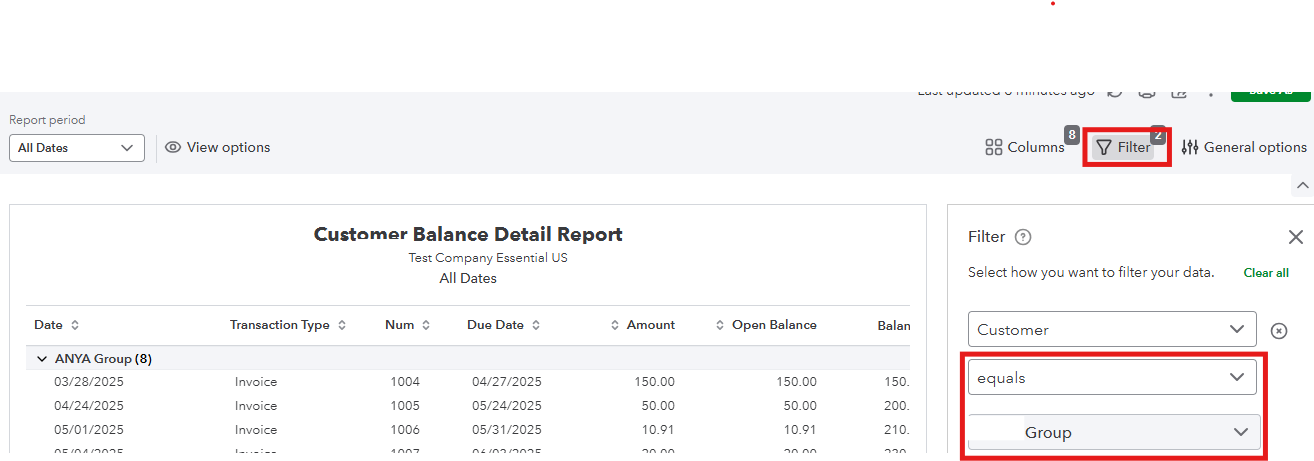Sort by the Transaction Type column

(x=342, y=325)
